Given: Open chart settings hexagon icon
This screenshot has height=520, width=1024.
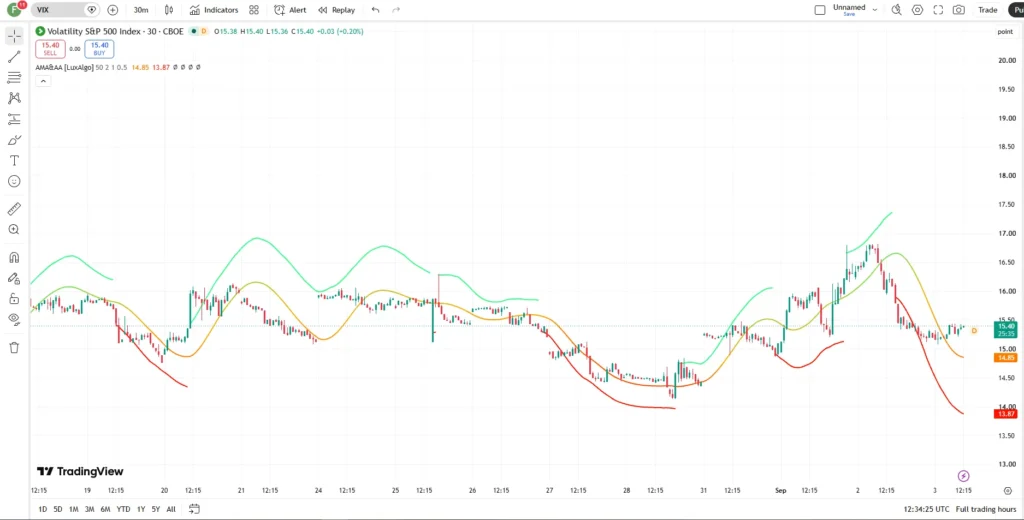Looking at the screenshot, I should (918, 10).
